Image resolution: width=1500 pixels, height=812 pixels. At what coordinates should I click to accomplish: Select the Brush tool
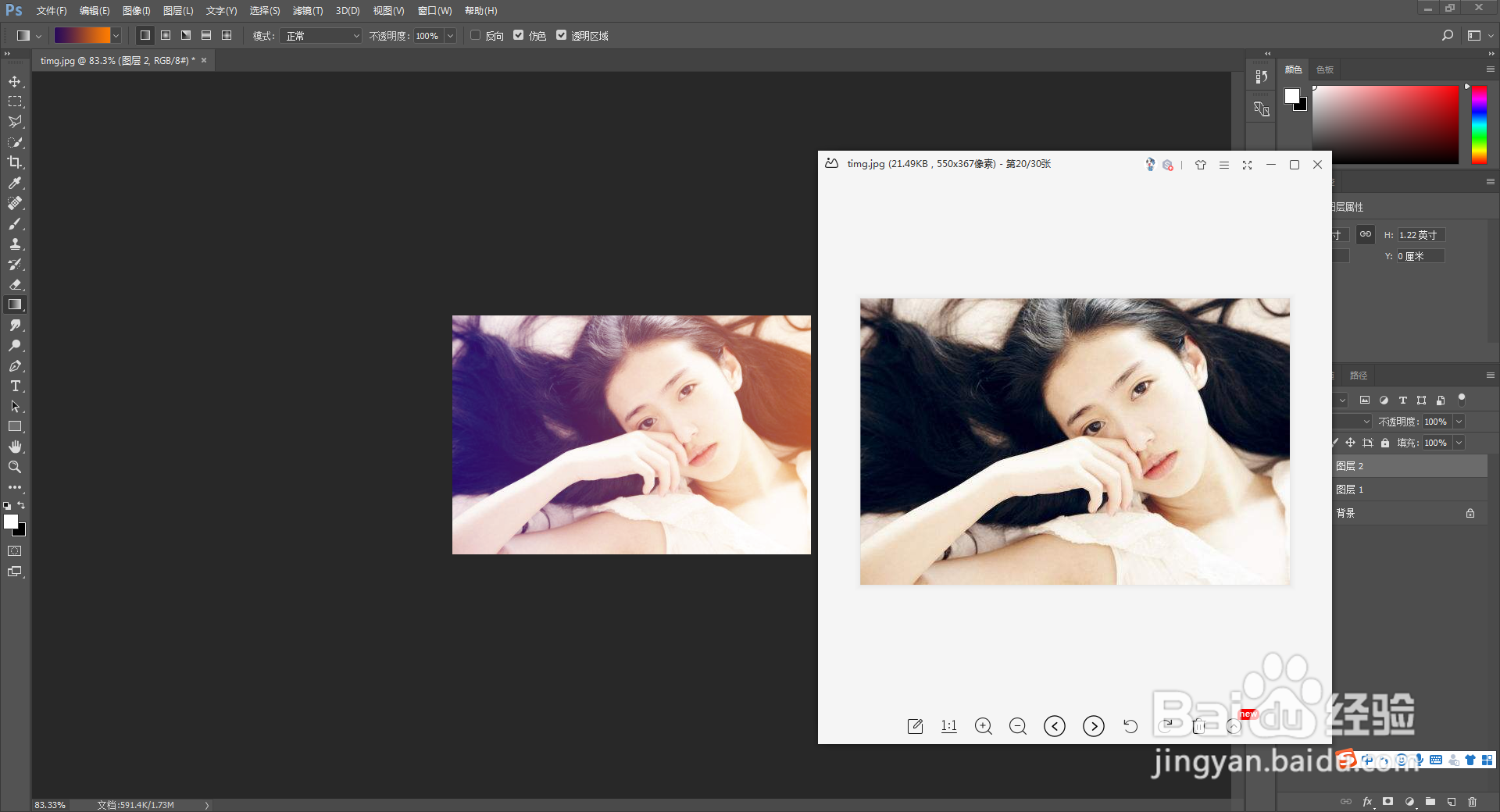point(15,223)
